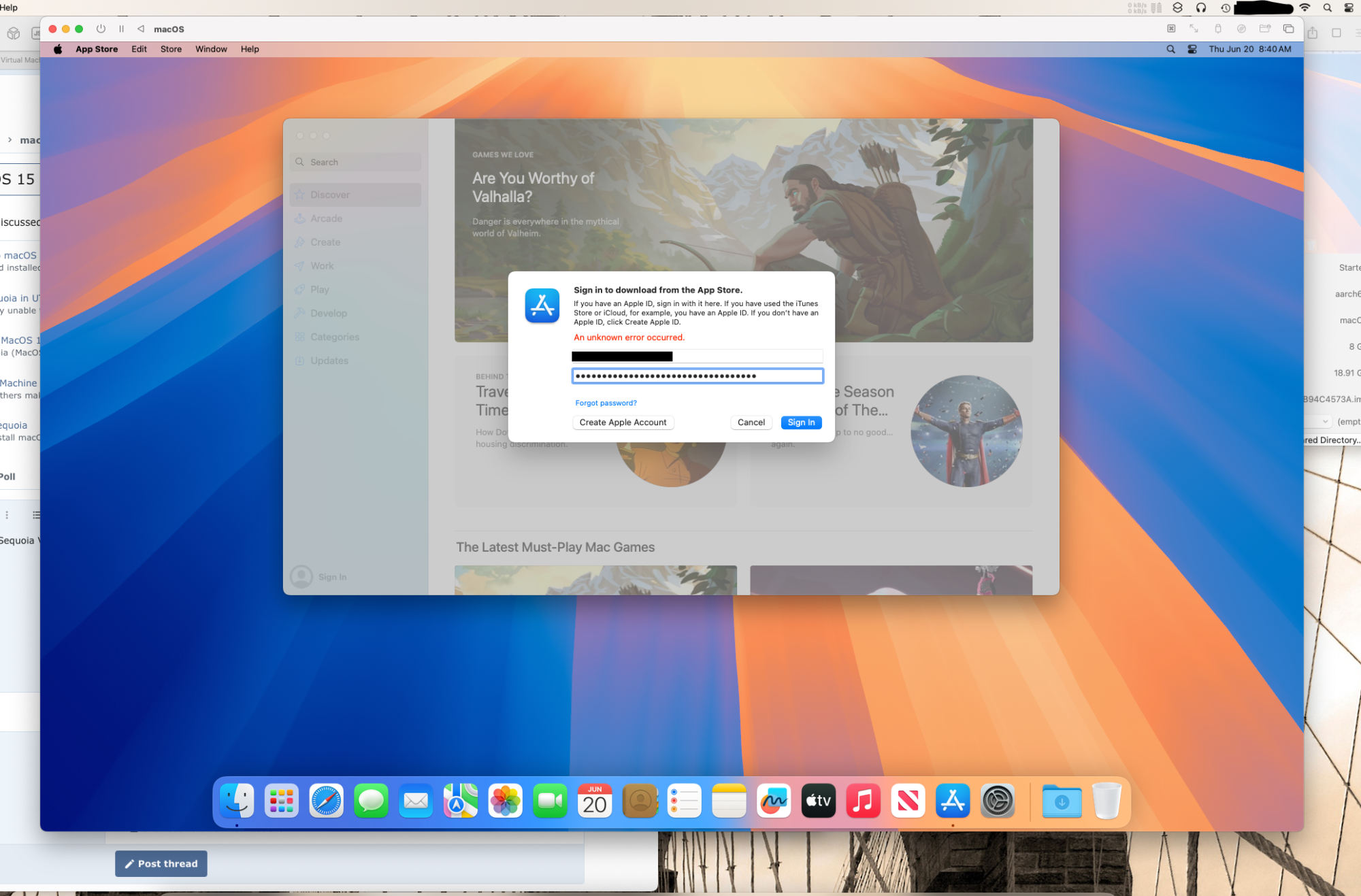
Task: Click the VM power button
Action: (101, 29)
